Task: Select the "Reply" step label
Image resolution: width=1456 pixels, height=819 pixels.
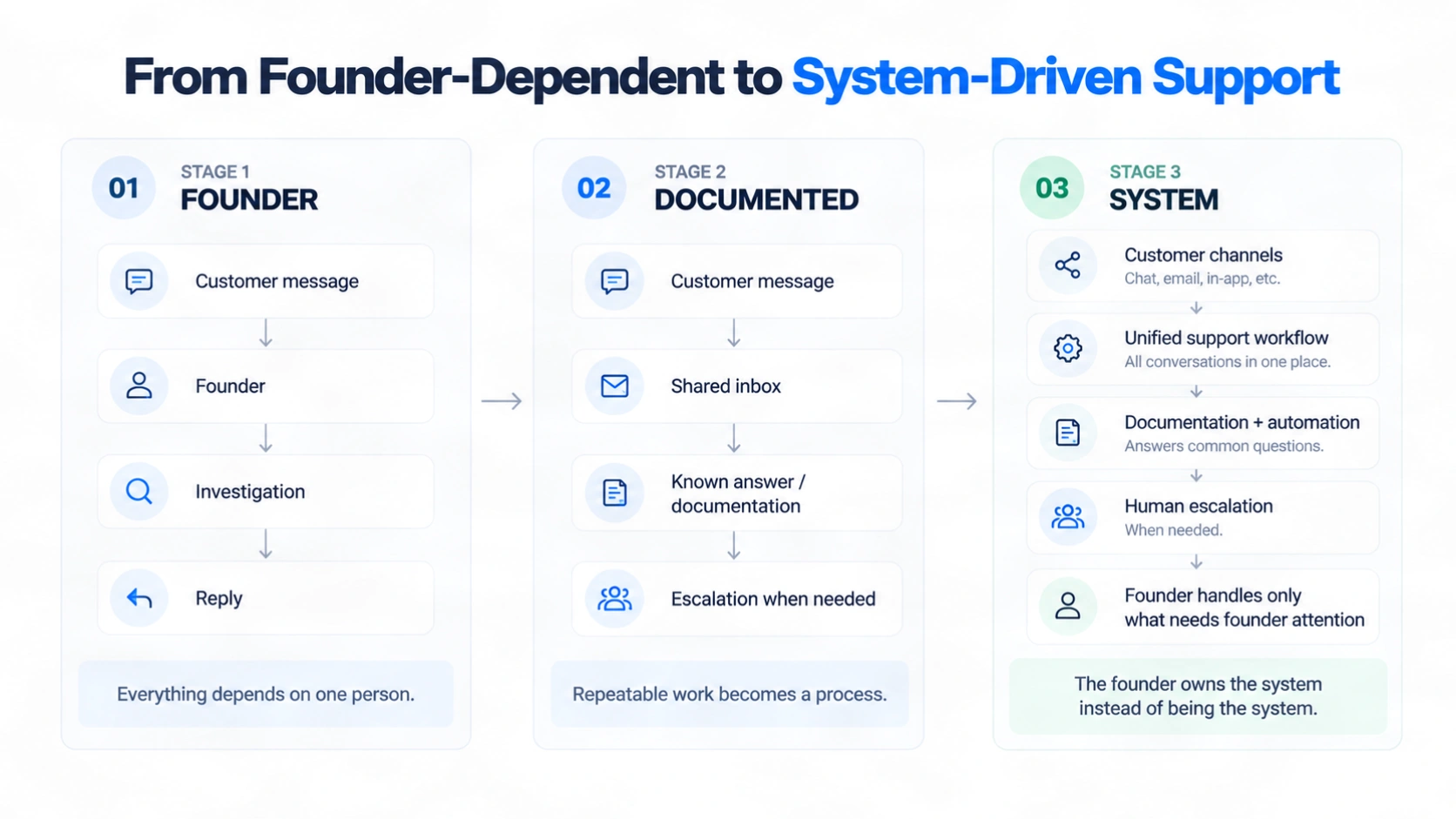Action: (219, 599)
